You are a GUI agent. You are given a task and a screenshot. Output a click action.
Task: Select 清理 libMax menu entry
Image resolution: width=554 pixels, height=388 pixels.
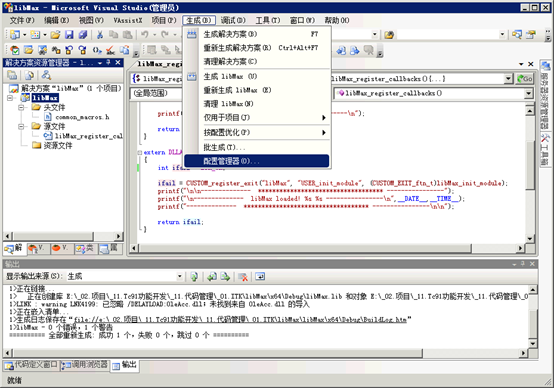(x=257, y=104)
